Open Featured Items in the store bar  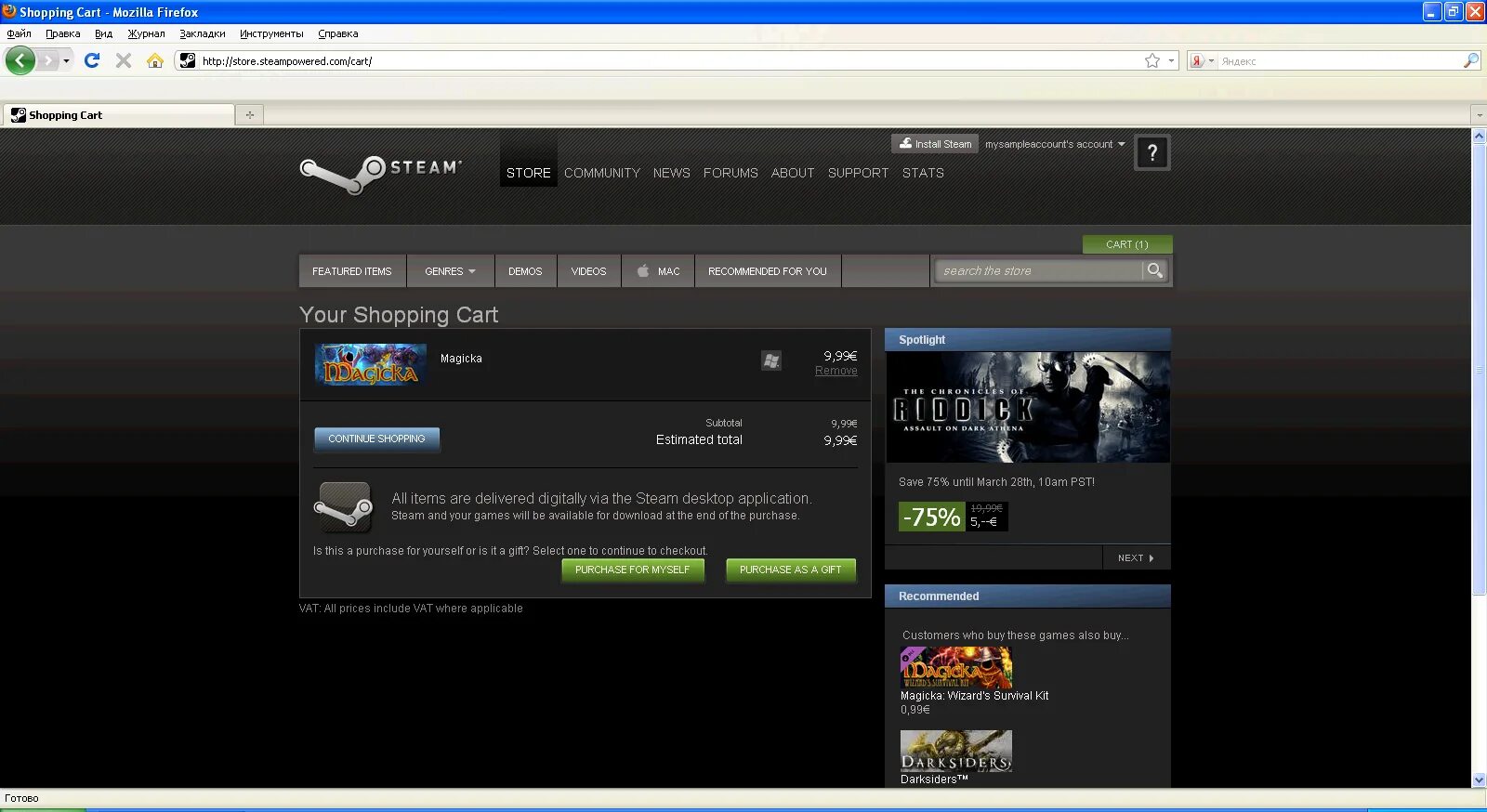pos(352,271)
